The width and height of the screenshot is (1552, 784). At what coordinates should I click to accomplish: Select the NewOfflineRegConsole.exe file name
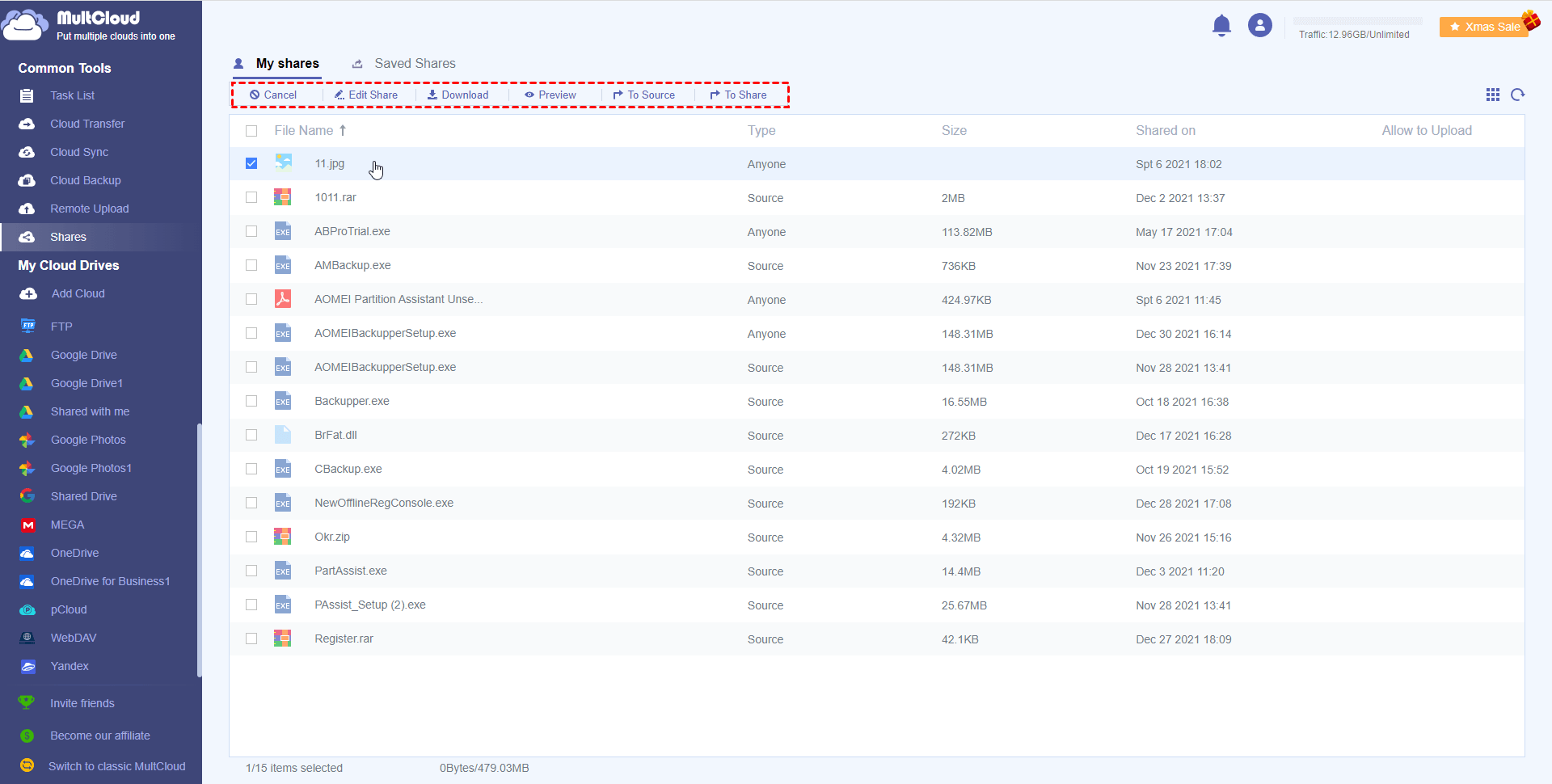pos(384,503)
